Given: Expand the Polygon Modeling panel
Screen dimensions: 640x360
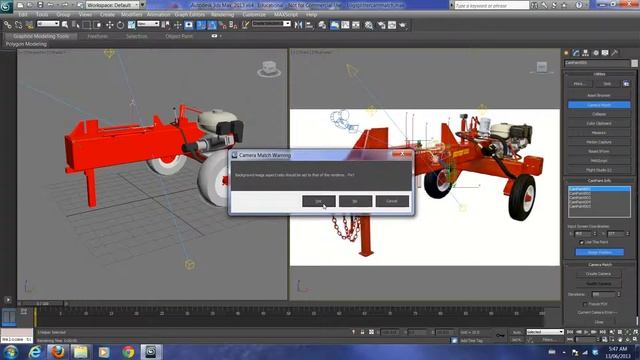Looking at the screenshot, I should coord(26,44).
